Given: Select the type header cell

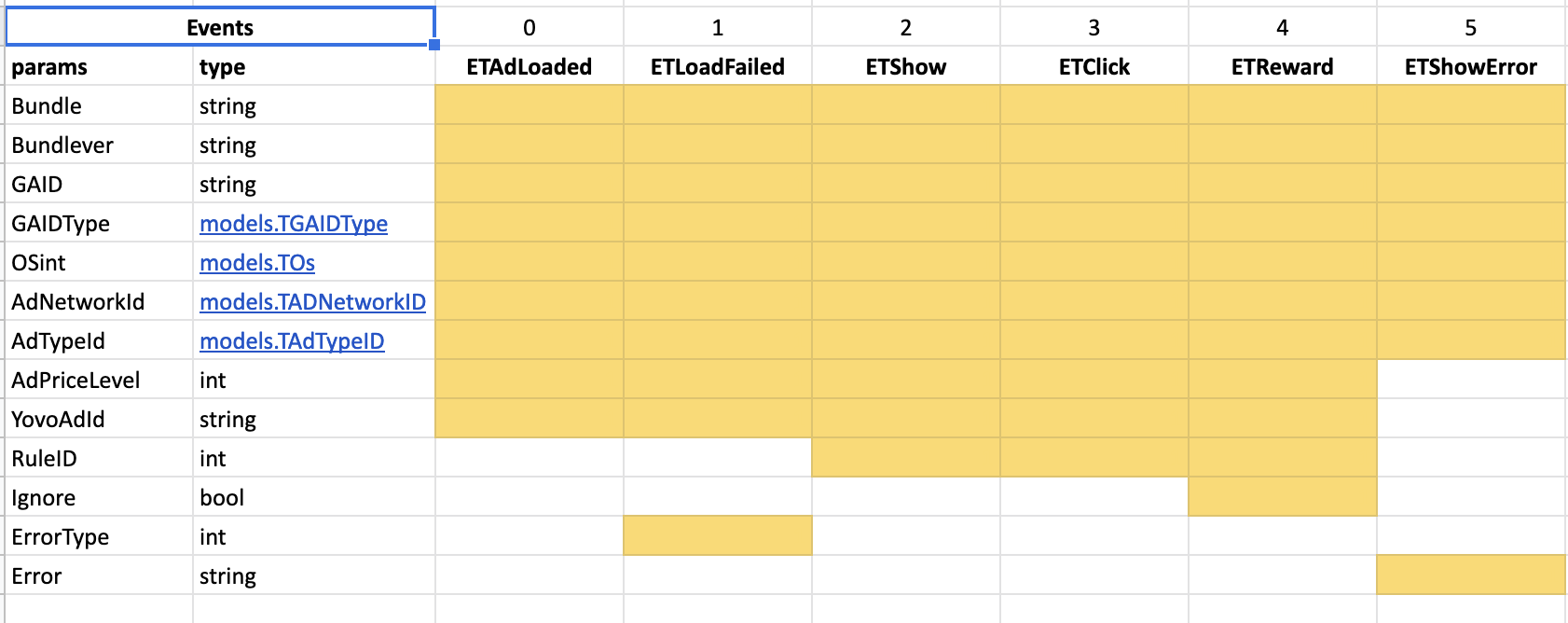Looking at the screenshot, I should [x=313, y=67].
